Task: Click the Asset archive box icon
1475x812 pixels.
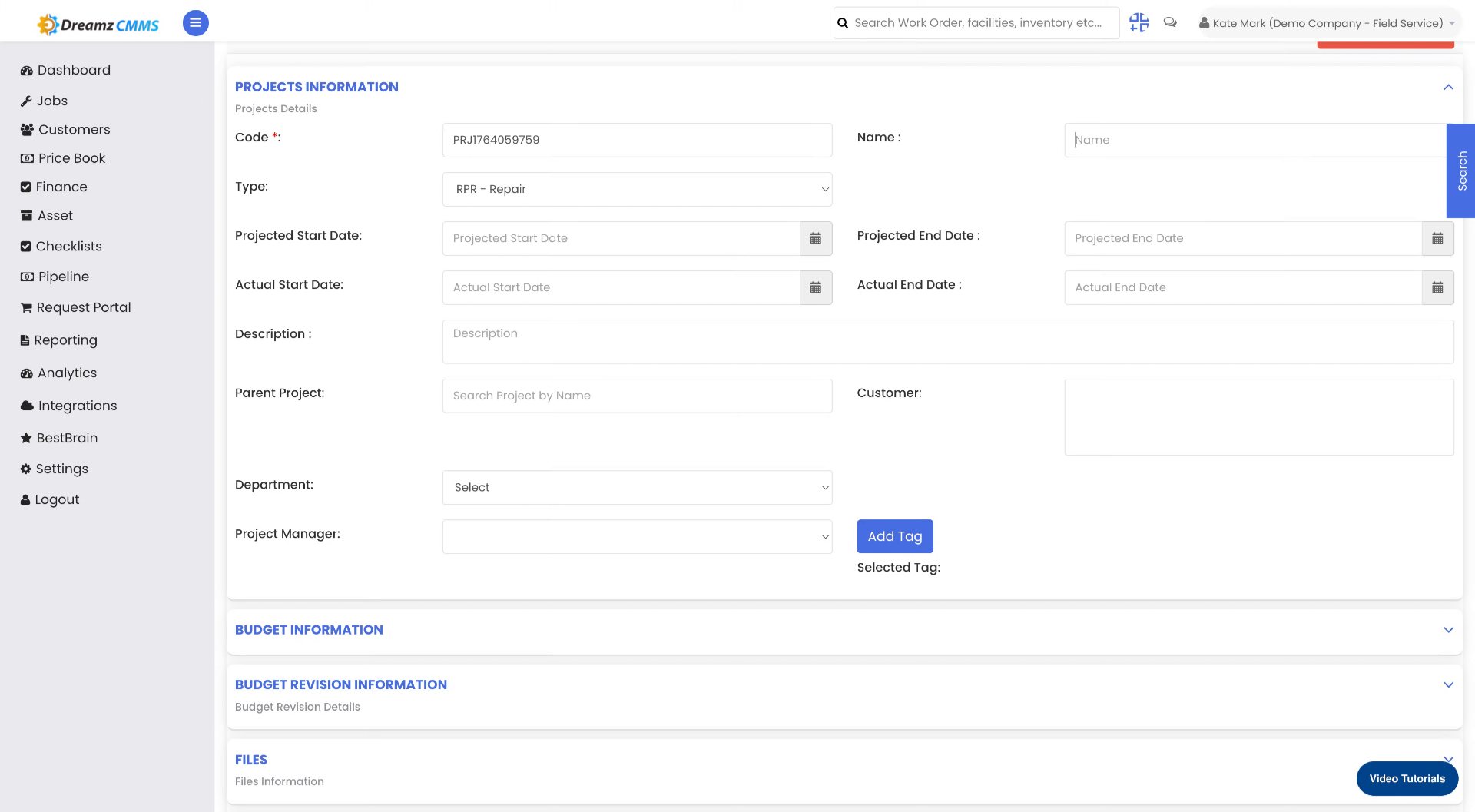Action: (27, 216)
